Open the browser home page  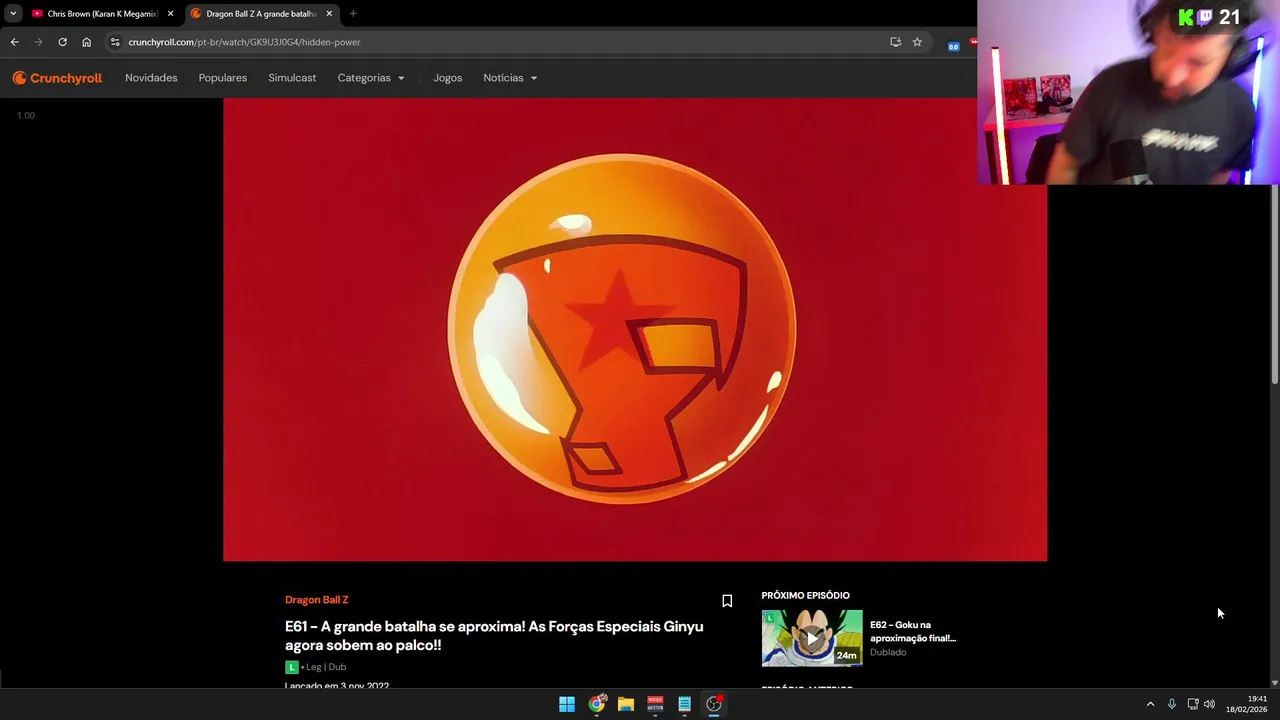tap(87, 42)
